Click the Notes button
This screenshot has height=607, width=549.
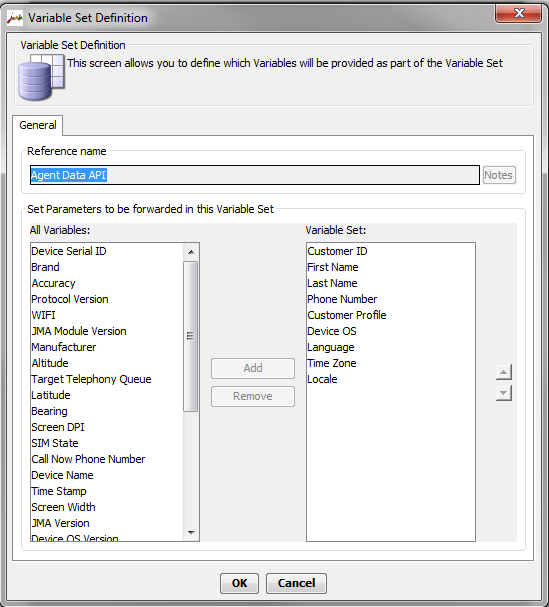(x=499, y=175)
